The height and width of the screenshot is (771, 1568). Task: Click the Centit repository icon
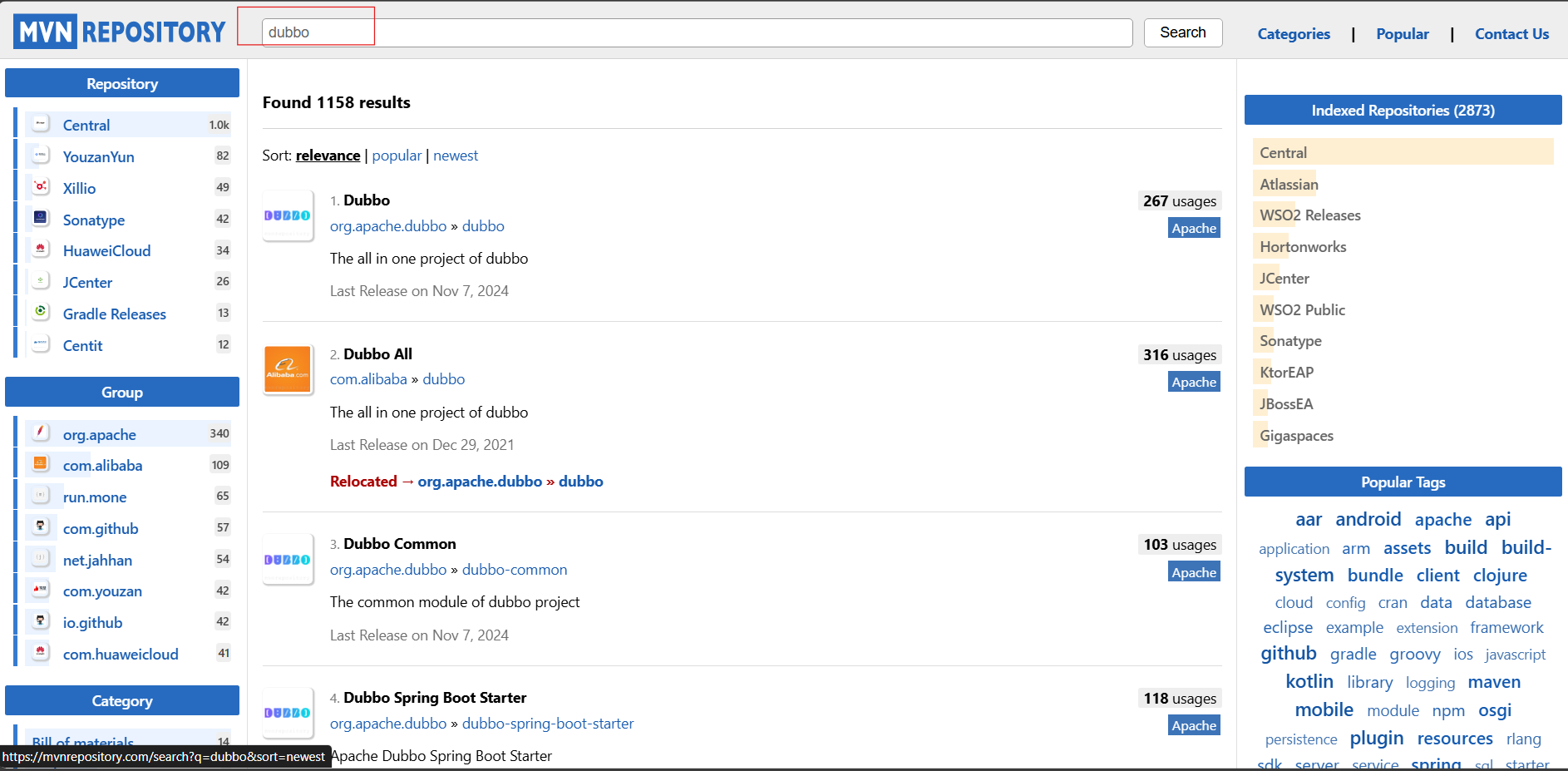tap(41, 344)
